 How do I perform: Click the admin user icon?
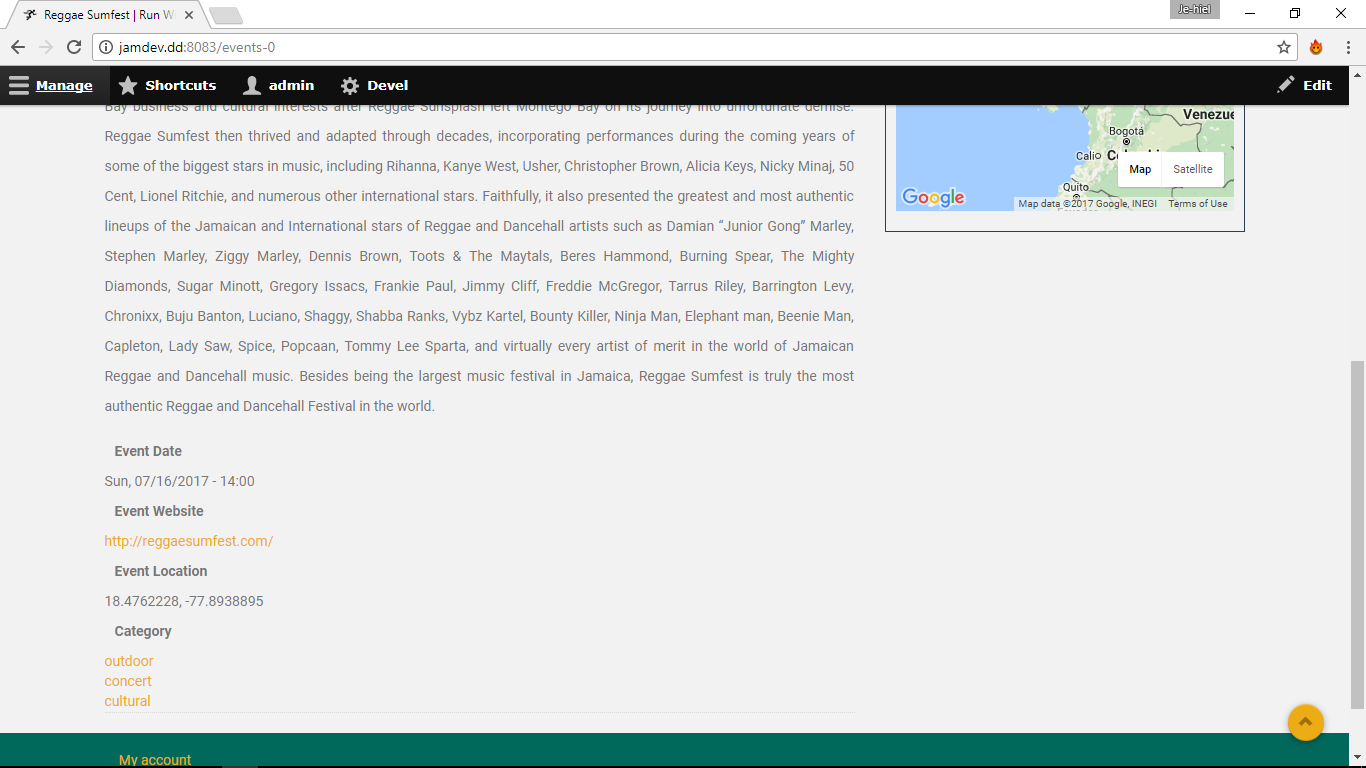click(252, 85)
